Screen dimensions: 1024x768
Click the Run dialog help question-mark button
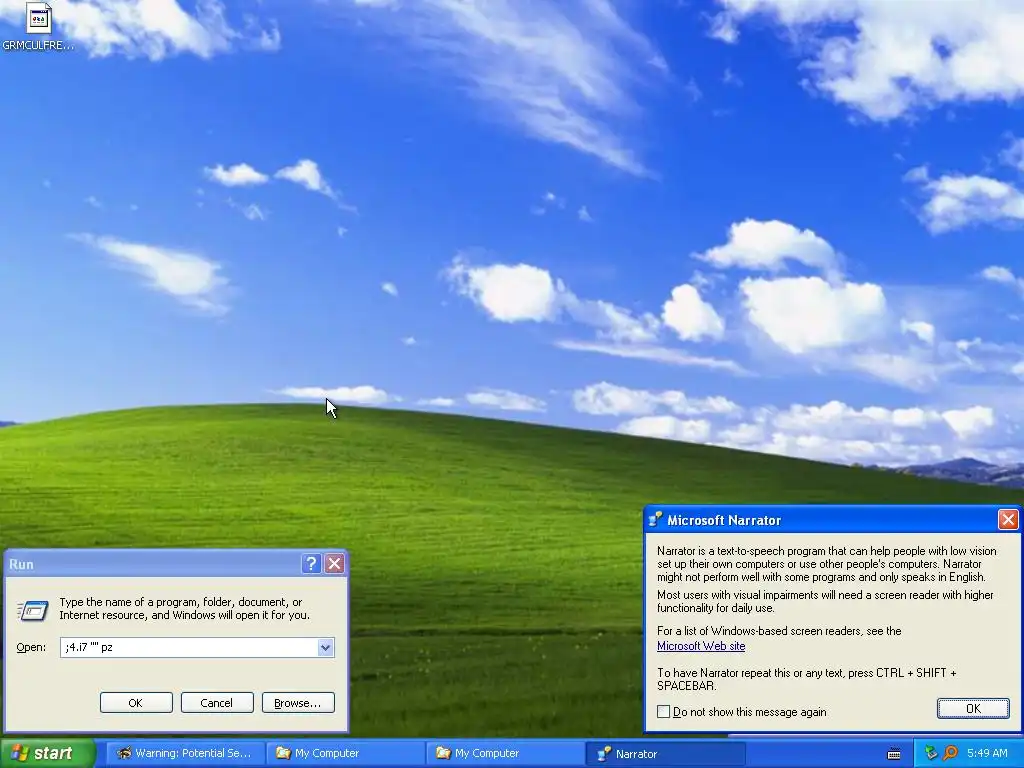[311, 564]
